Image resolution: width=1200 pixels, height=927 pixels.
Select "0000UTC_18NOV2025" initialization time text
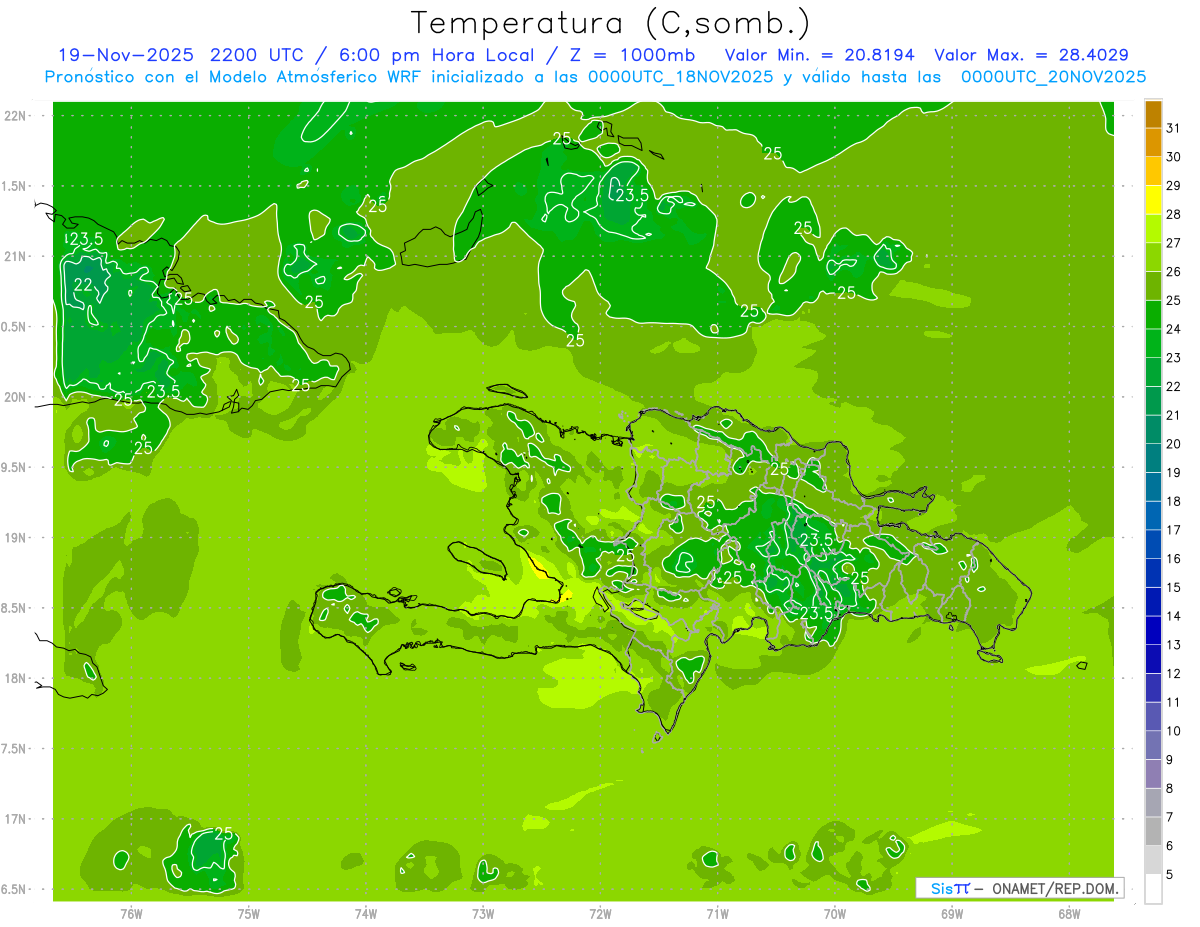[681, 76]
